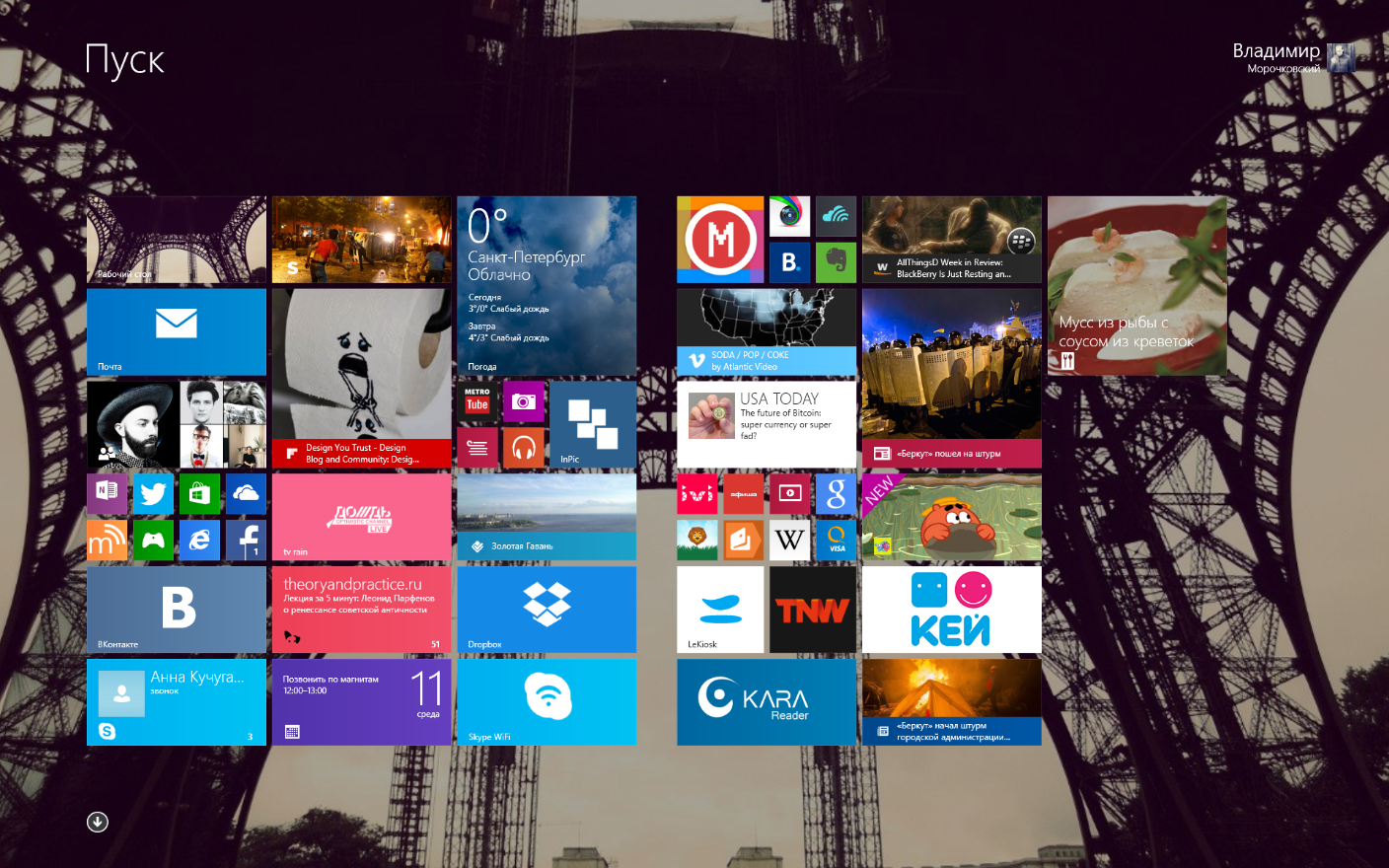Viewport: 1389px width, 868px height.
Task: Open the Золотая Гавань Foursquare tile
Action: pos(547,518)
